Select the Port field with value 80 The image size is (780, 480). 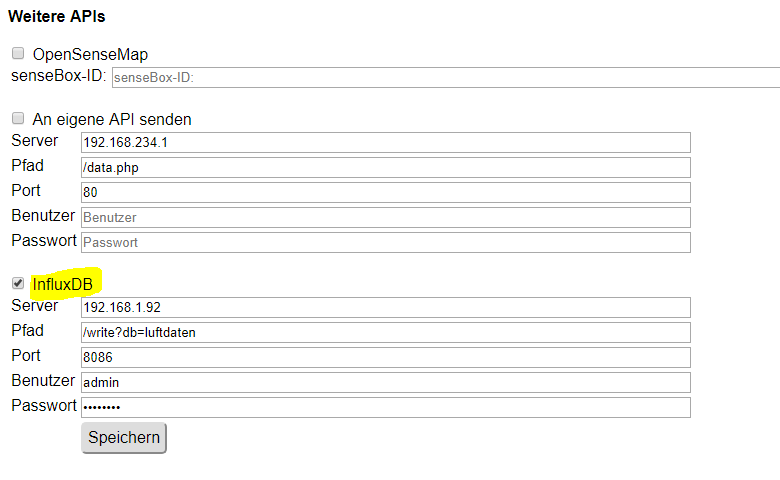click(x=385, y=192)
